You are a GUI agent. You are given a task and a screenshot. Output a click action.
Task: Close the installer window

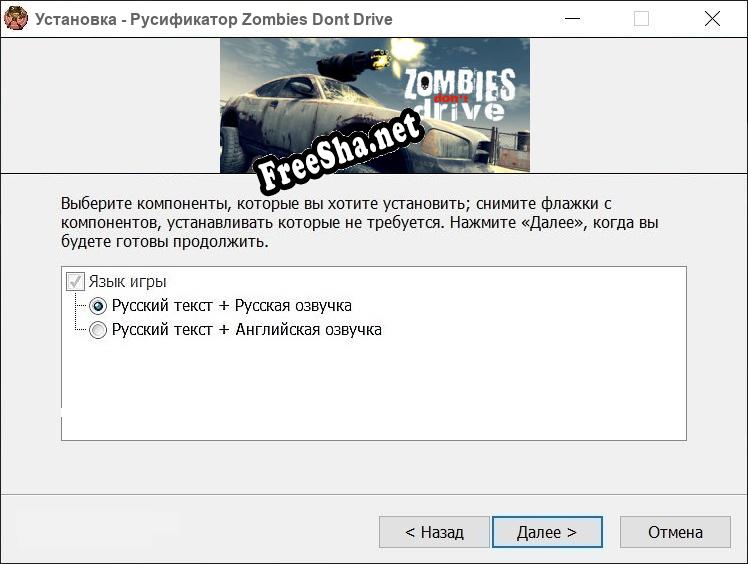point(712,19)
